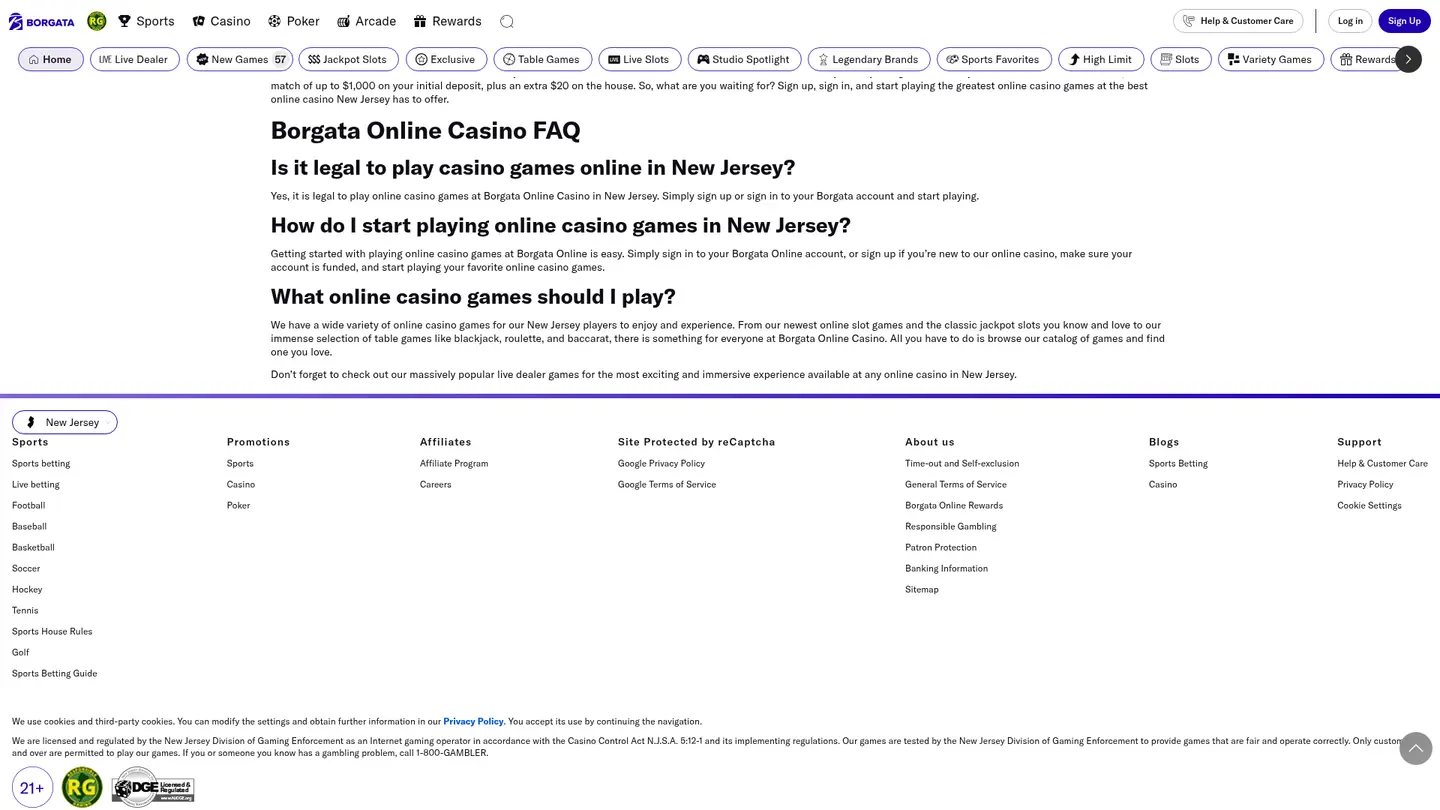Click the Log in button
This screenshot has height=810, width=1440.
pyautogui.click(x=1350, y=21)
